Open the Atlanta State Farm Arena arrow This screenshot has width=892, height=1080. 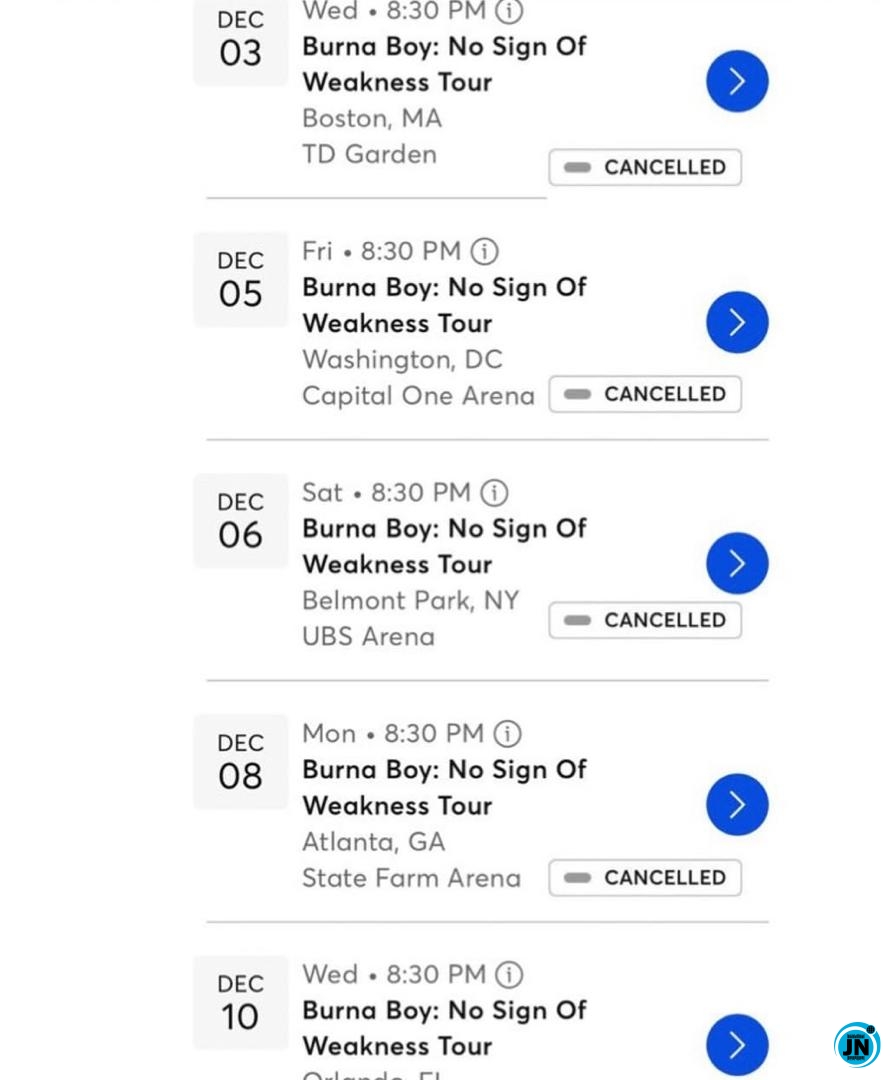(x=737, y=805)
